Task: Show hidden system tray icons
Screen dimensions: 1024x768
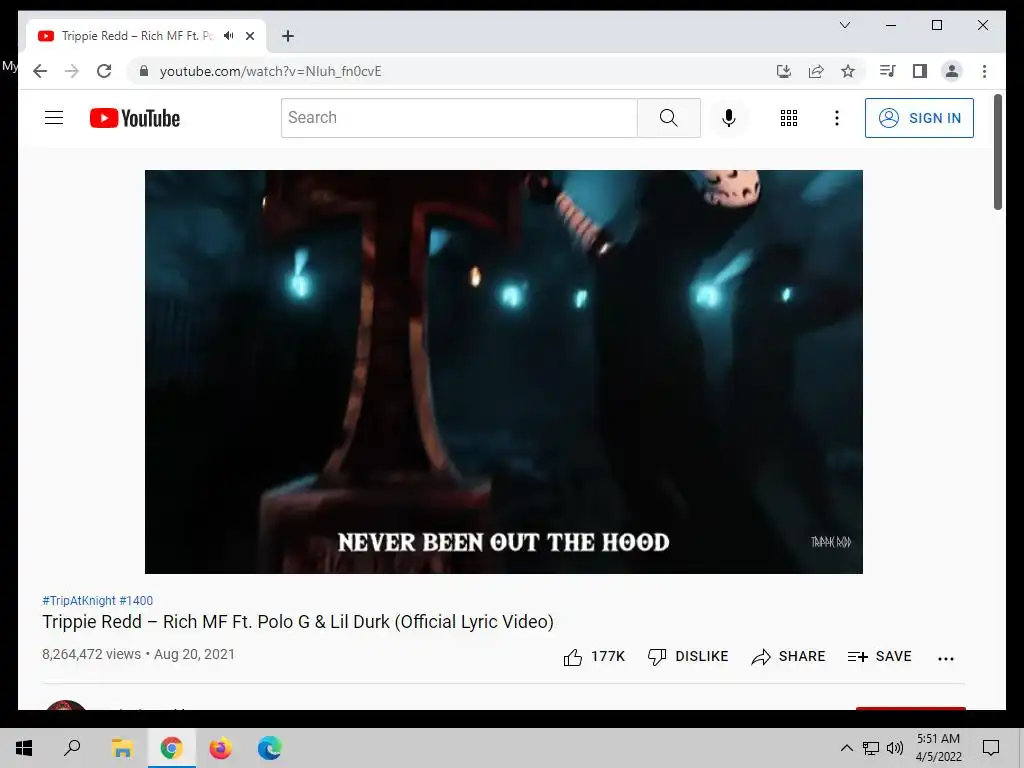Action: (846, 748)
